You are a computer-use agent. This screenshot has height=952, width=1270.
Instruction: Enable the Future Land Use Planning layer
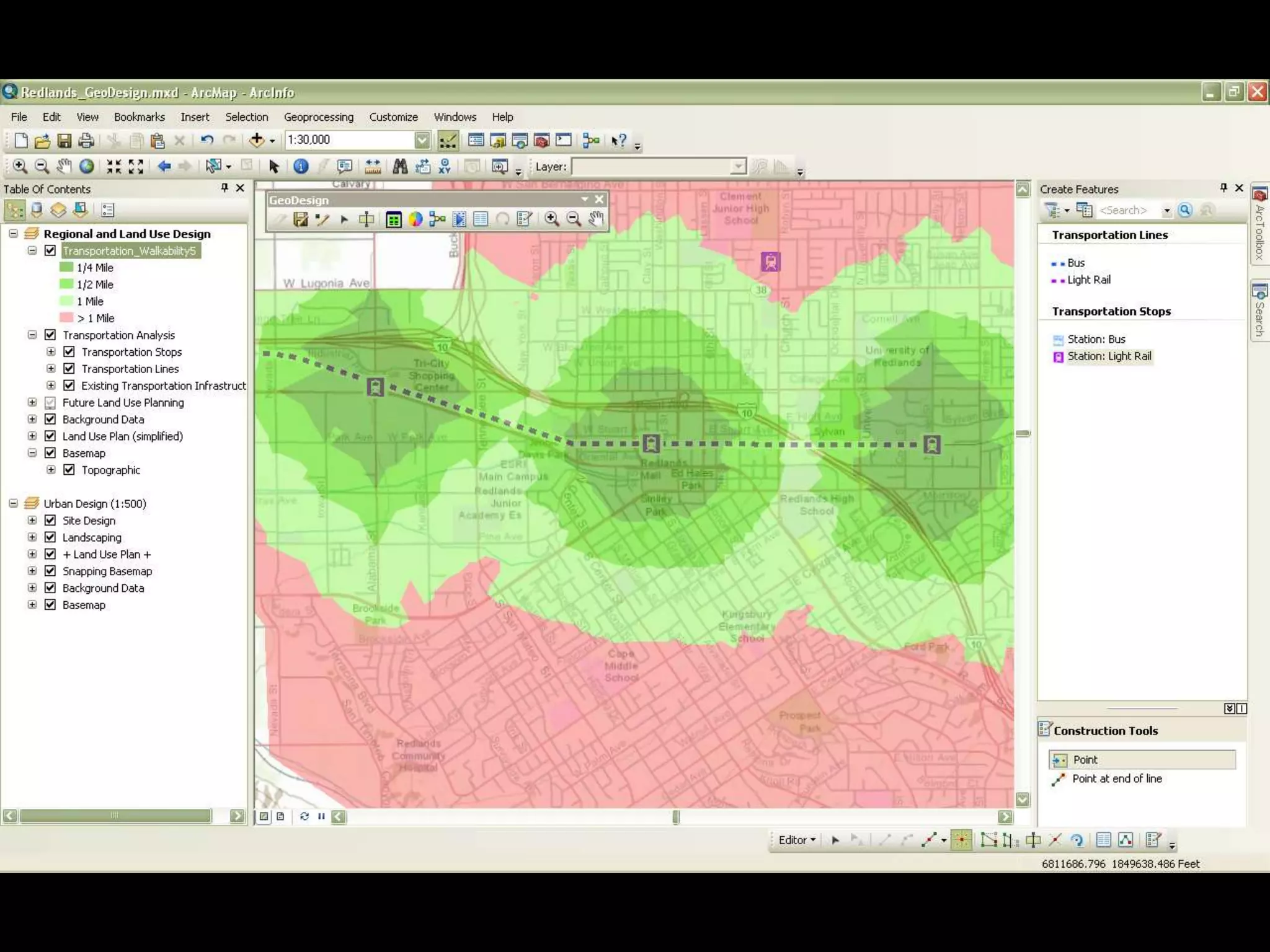(x=50, y=403)
